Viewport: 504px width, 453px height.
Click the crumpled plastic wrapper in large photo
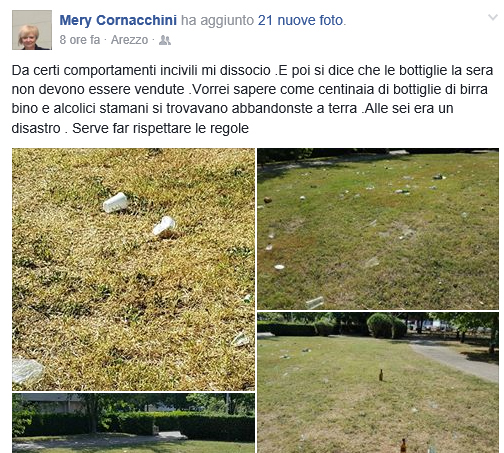coord(27,371)
